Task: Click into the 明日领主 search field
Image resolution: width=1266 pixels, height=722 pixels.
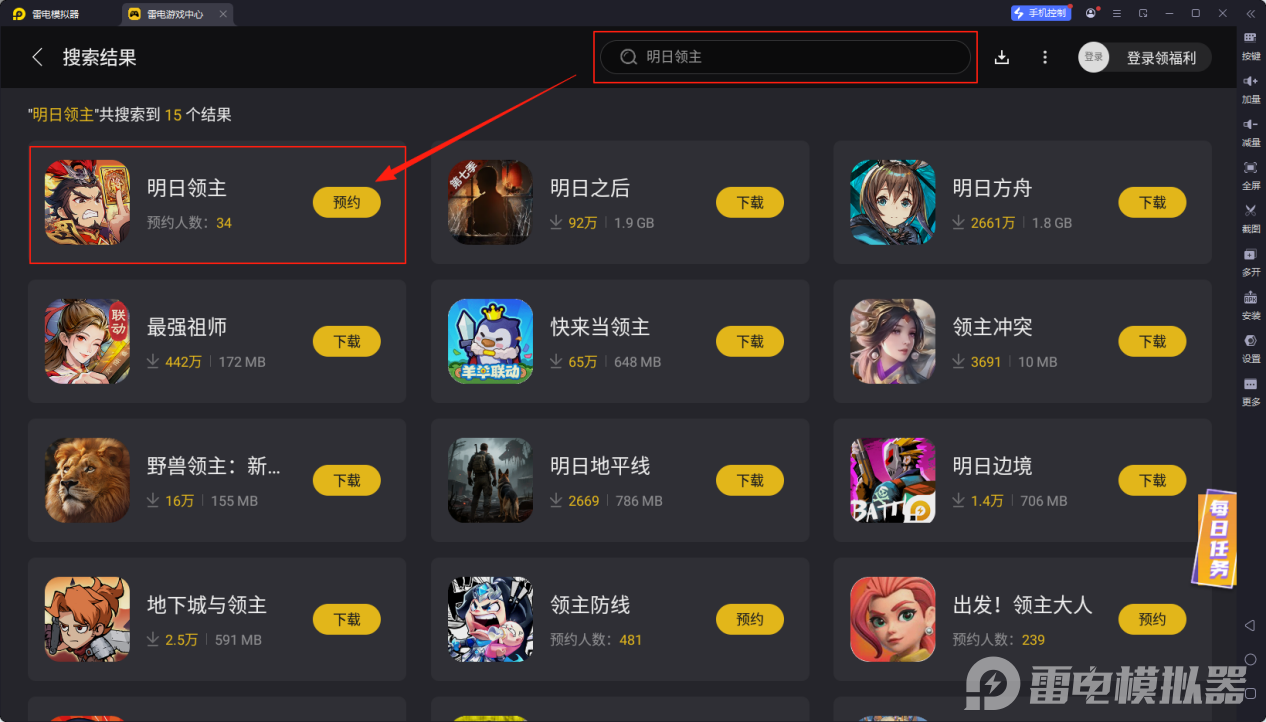Action: click(x=786, y=57)
